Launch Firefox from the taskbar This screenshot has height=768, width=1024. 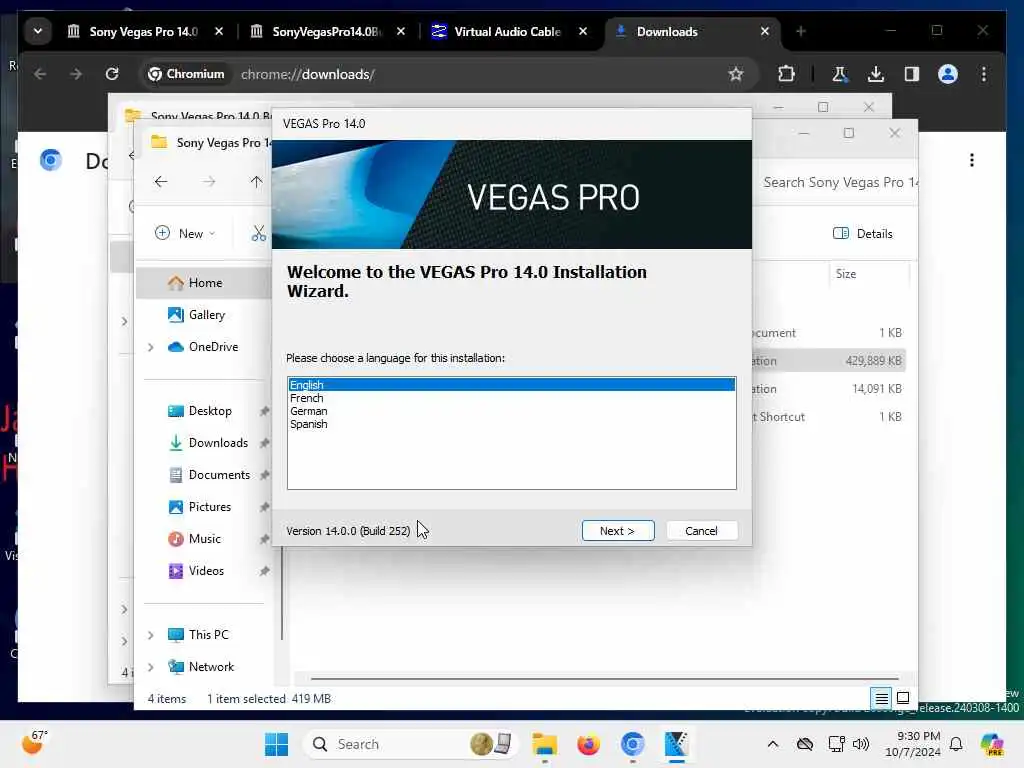pyautogui.click(x=588, y=744)
